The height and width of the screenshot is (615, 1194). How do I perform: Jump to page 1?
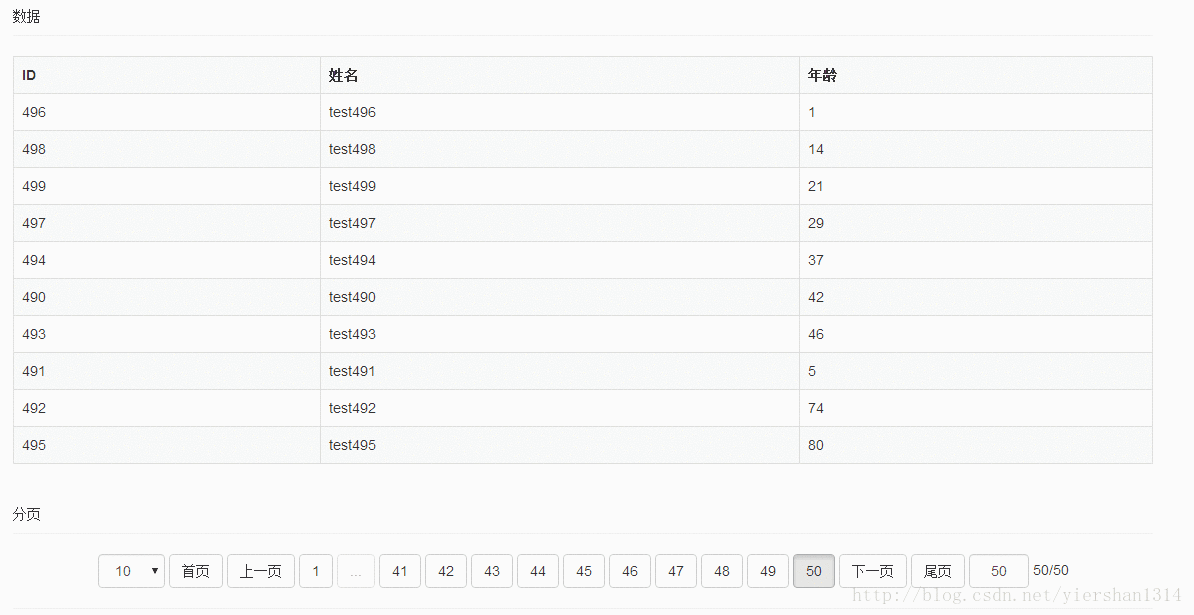coord(316,571)
